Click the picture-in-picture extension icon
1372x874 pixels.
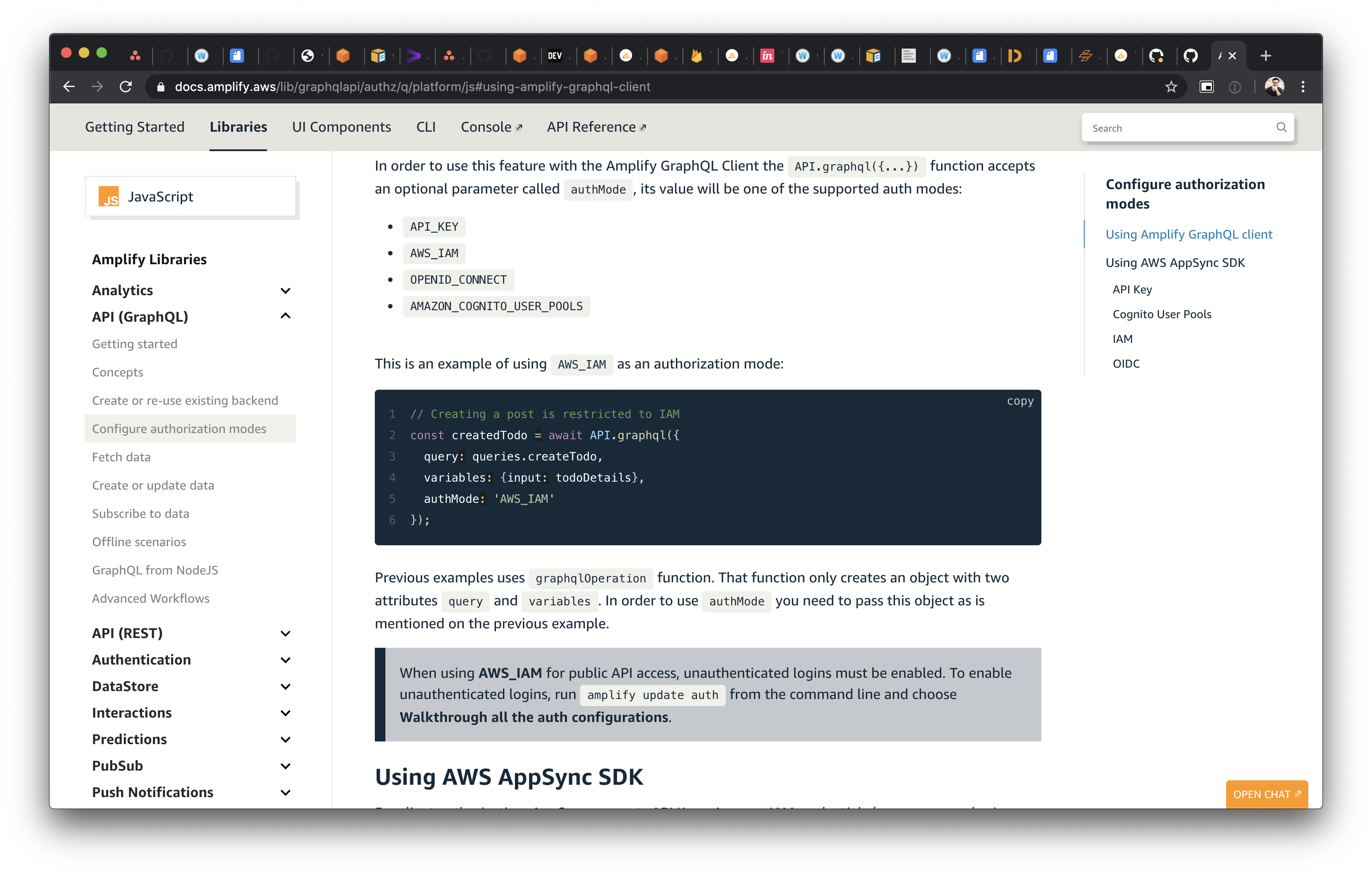point(1207,87)
